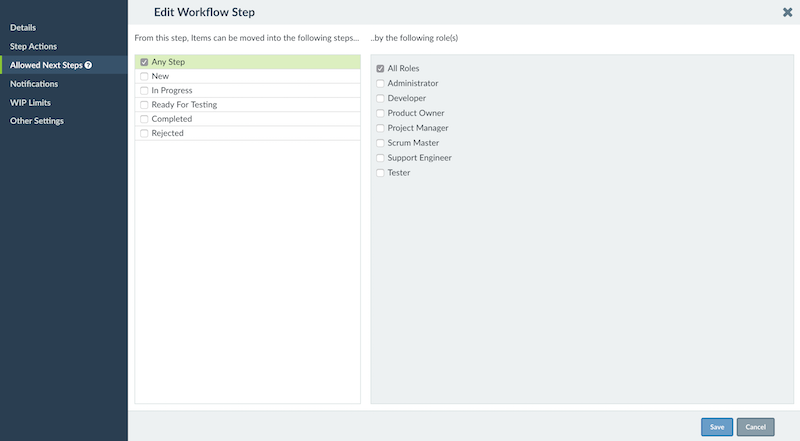Click the 'Product Owner' role label
This screenshot has width=800, height=441.
[416, 113]
